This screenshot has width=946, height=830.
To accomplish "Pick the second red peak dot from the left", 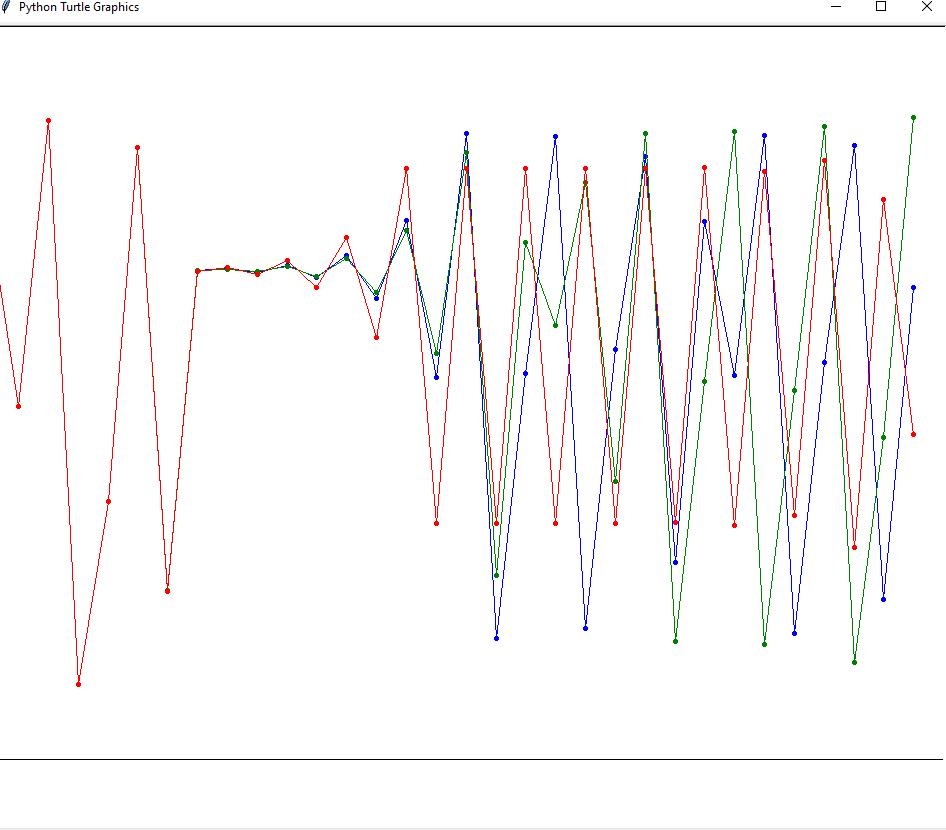I will click(x=137, y=148).
